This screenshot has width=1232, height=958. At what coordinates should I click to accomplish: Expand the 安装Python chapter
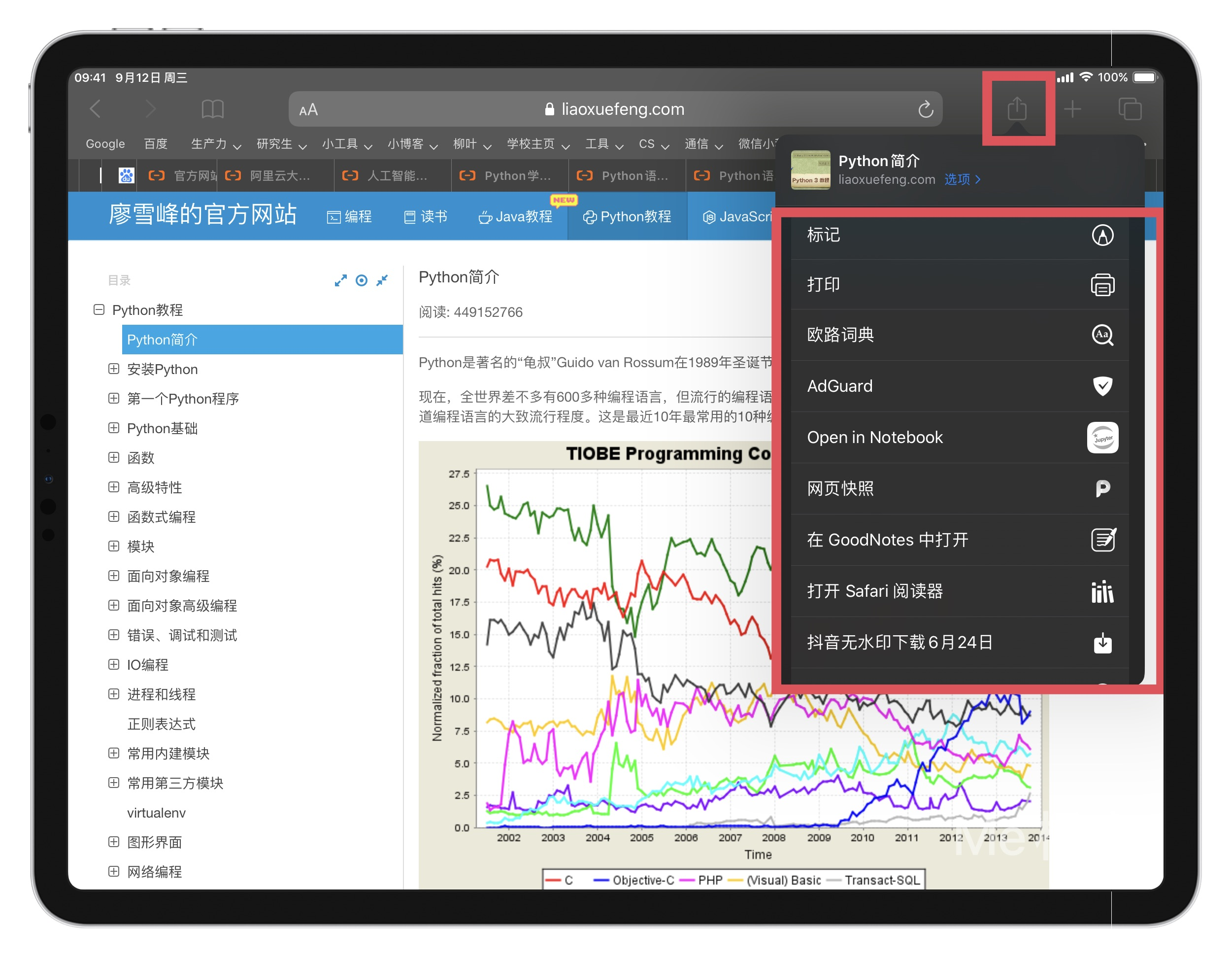click(x=113, y=369)
